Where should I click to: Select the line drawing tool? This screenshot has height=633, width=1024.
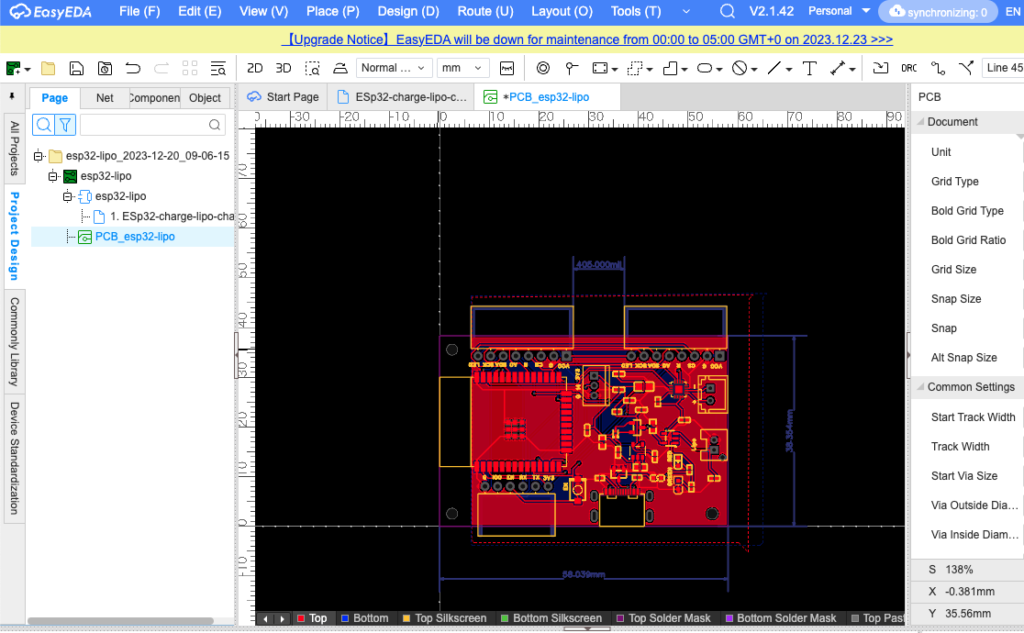pyautogui.click(x=774, y=68)
